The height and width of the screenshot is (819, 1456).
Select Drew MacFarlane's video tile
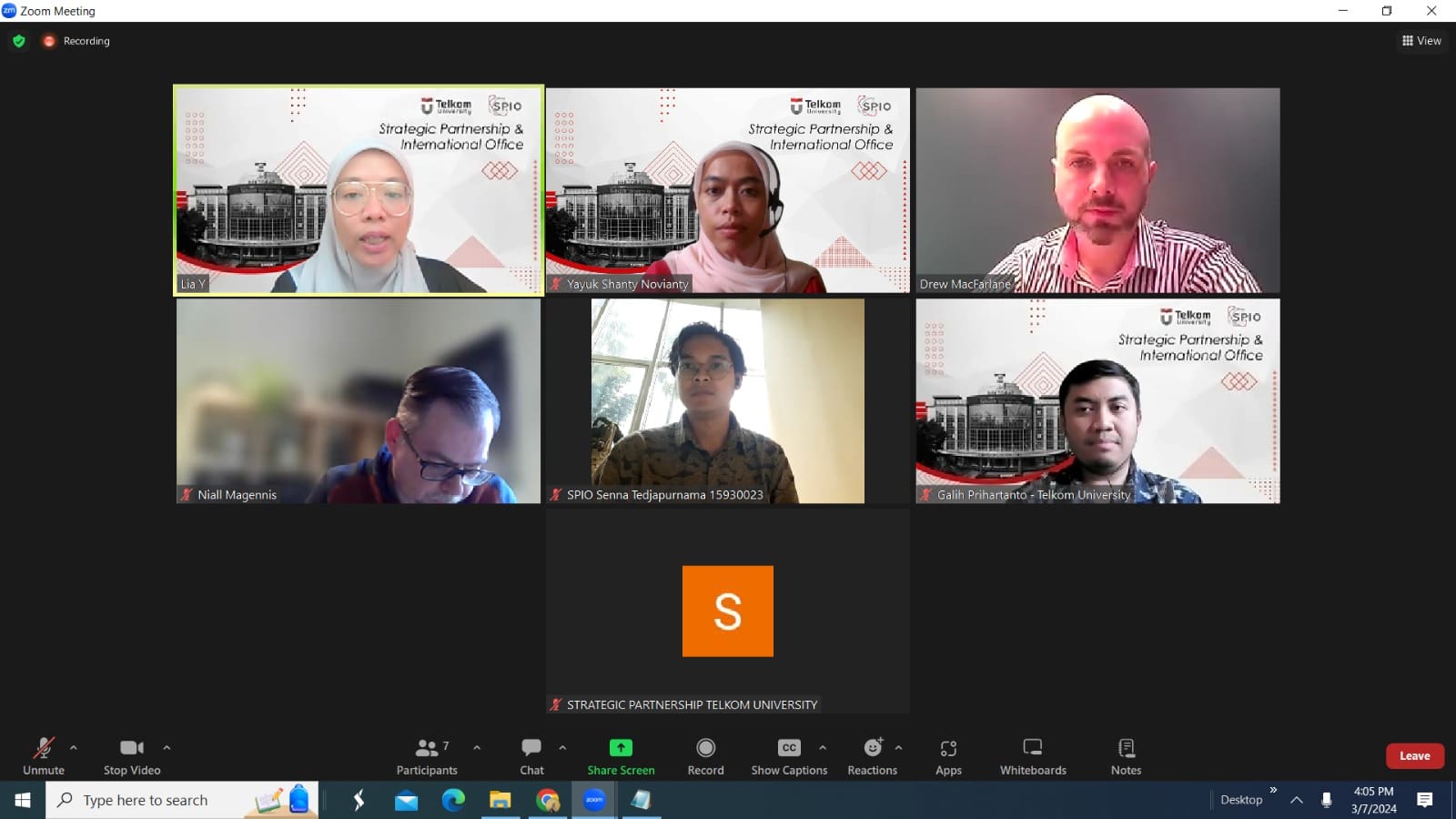point(1097,190)
